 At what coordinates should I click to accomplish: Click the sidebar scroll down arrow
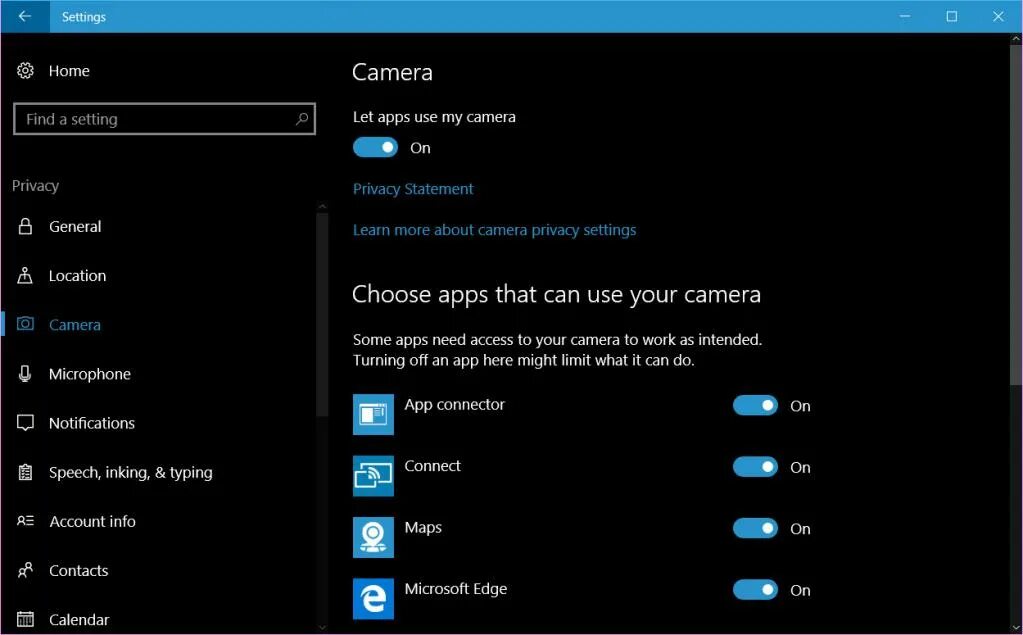322,626
